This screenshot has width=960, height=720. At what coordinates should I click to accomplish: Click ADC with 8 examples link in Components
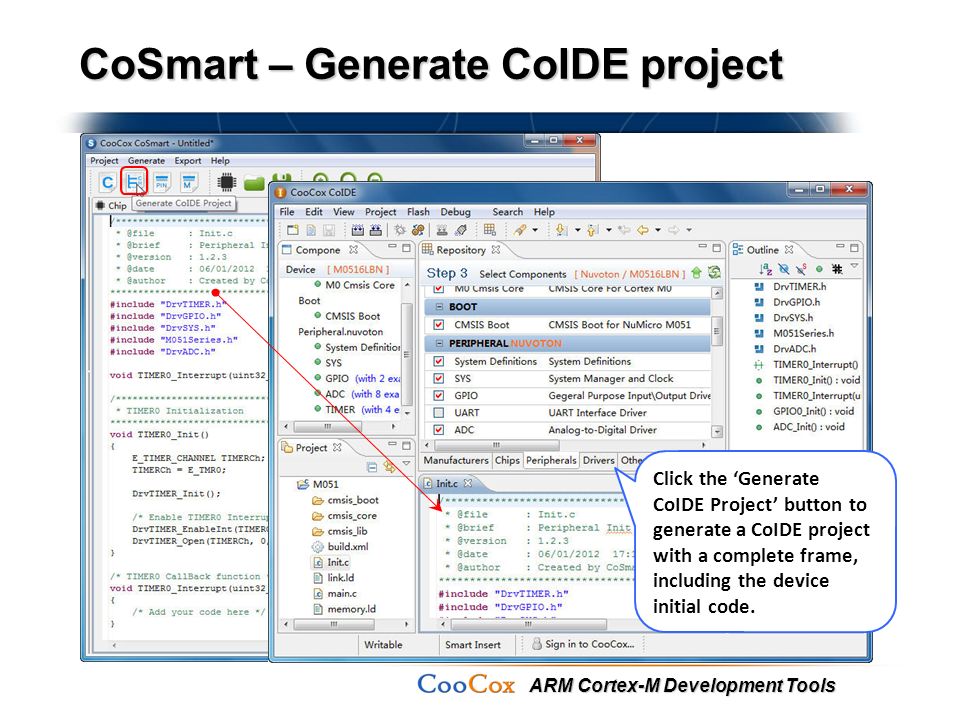375,394
